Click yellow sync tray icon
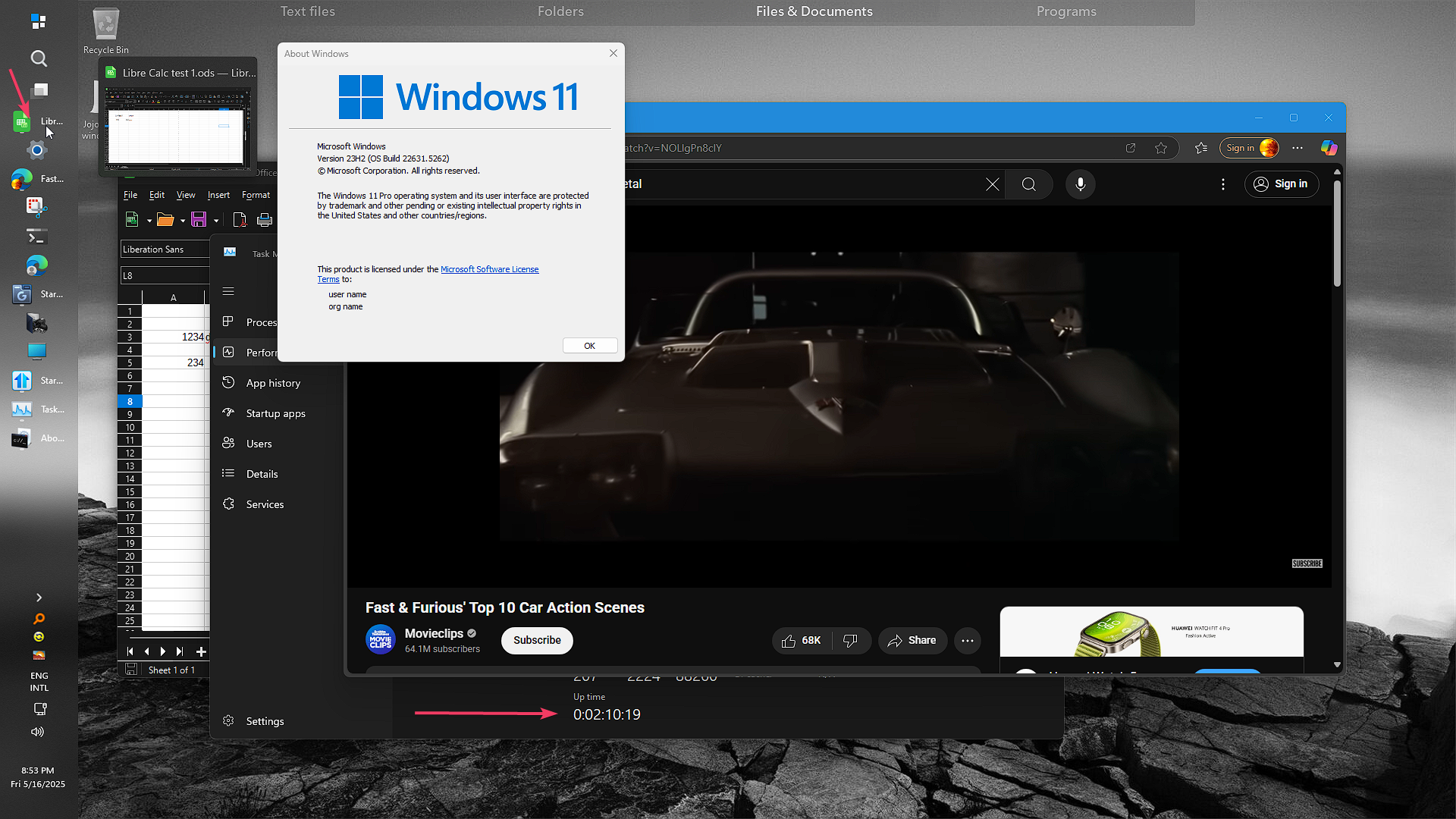The width and height of the screenshot is (1456, 819). (x=39, y=637)
